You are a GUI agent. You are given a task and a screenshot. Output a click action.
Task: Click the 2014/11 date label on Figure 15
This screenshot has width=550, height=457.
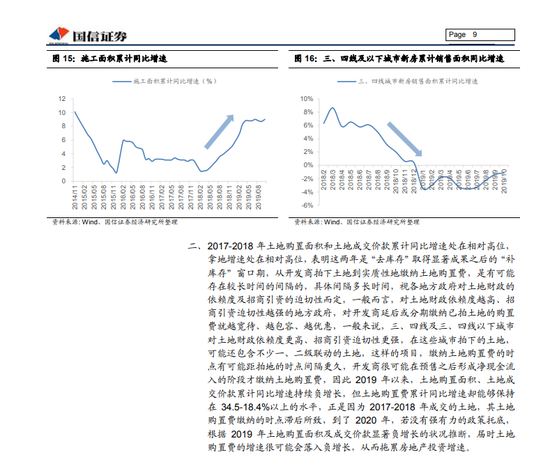75,197
